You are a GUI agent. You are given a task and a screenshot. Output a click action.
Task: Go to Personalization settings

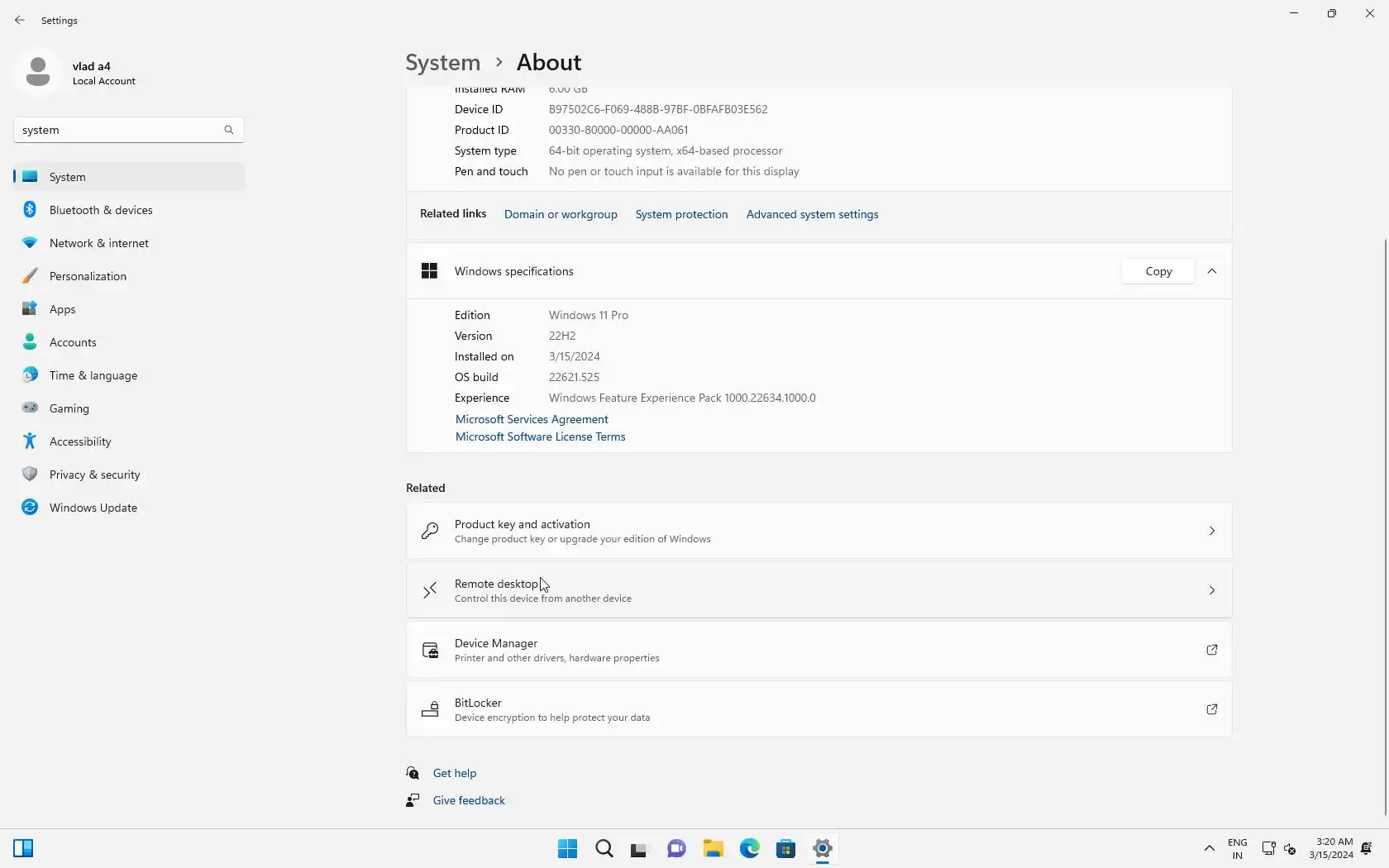[129, 276]
